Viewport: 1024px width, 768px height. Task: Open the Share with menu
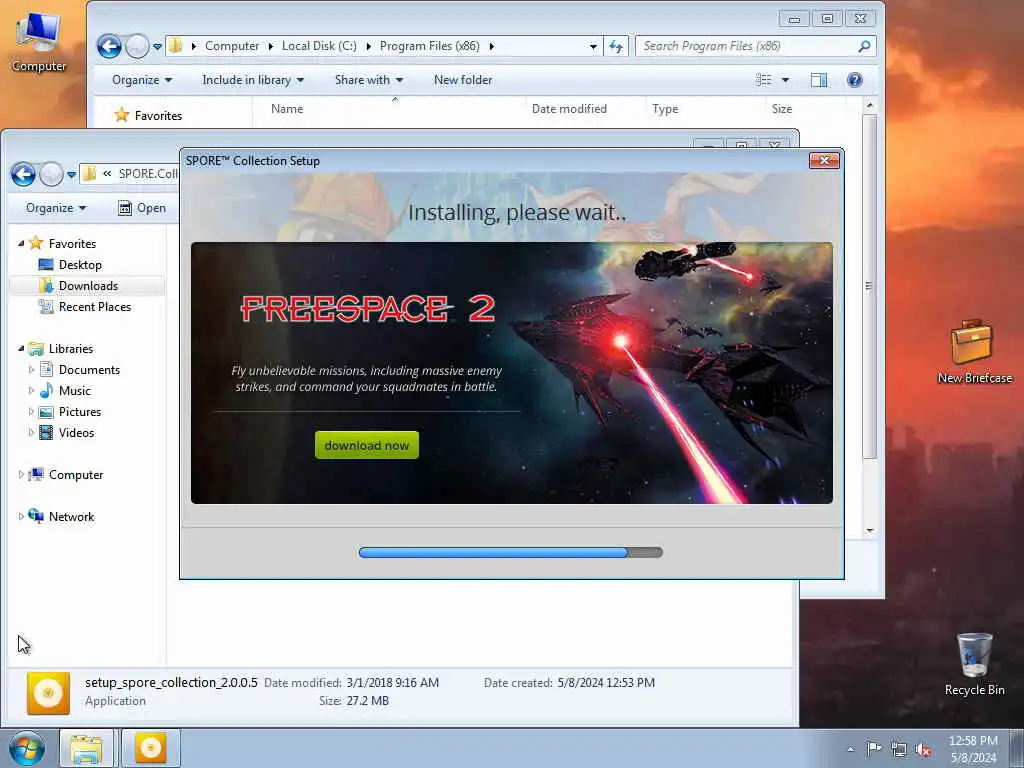point(368,80)
